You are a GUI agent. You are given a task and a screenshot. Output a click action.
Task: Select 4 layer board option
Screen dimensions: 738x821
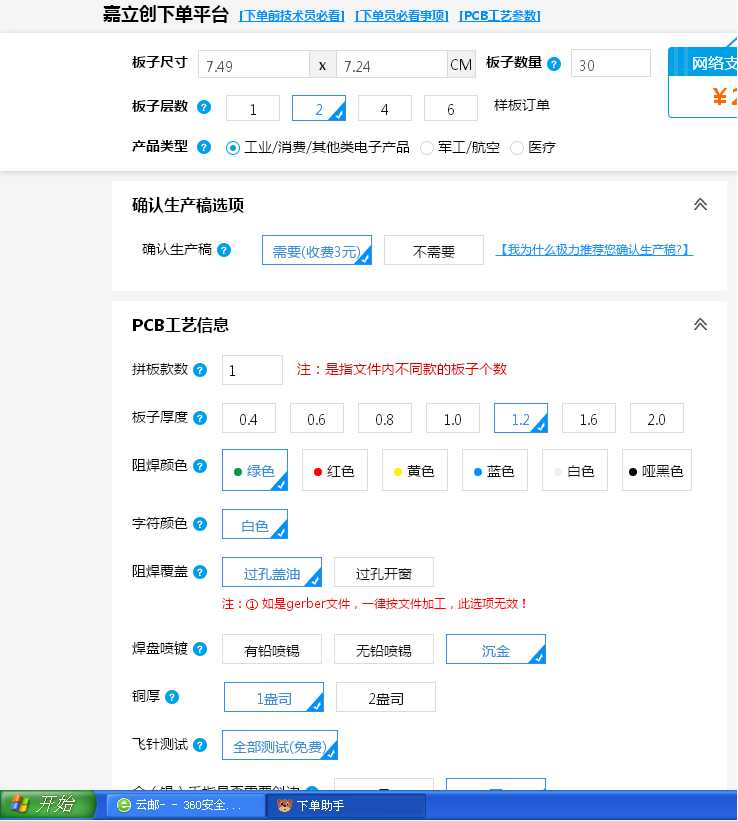[x=384, y=108]
